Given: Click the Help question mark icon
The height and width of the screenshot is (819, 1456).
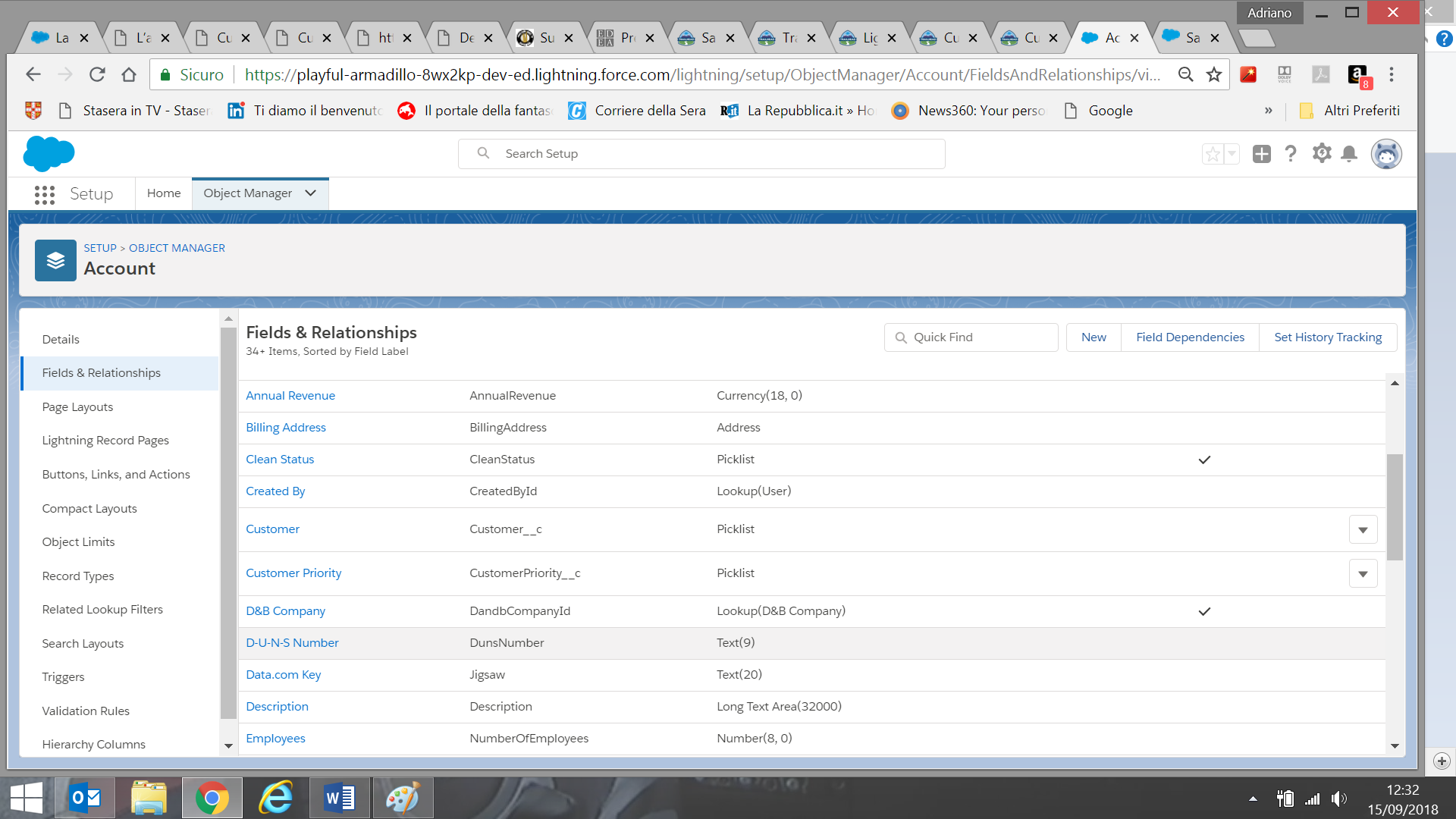Looking at the screenshot, I should pyautogui.click(x=1291, y=154).
